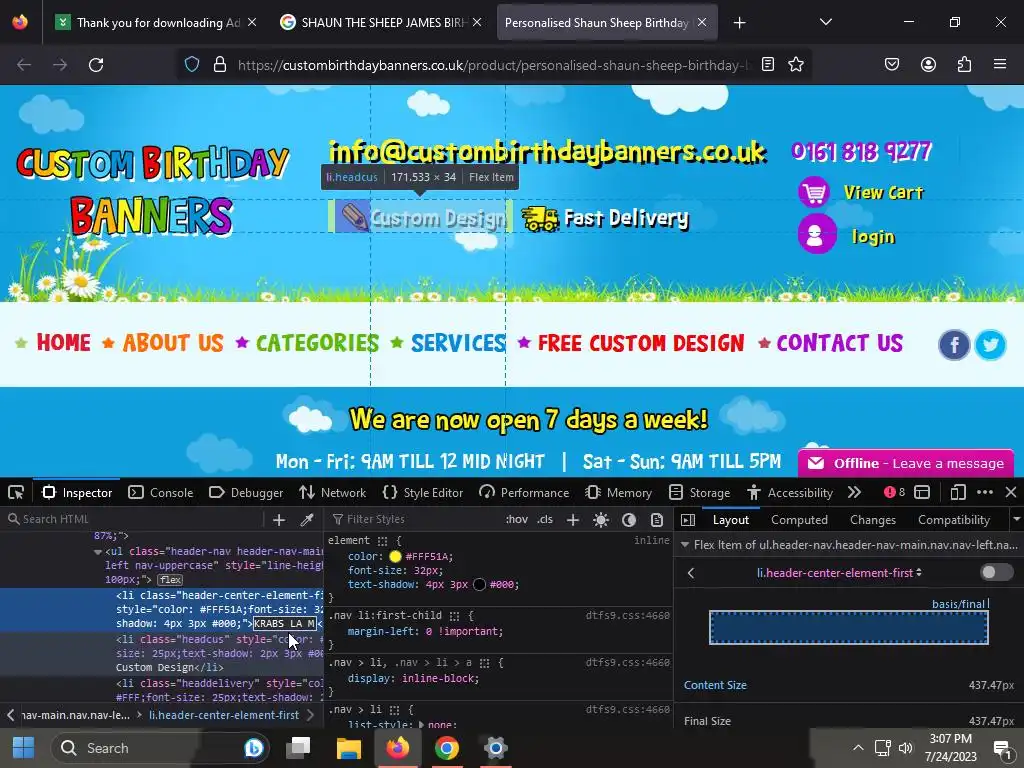Image resolution: width=1024 pixels, height=768 pixels.
Task: Select the Changes sidebar tab
Action: [872, 520]
